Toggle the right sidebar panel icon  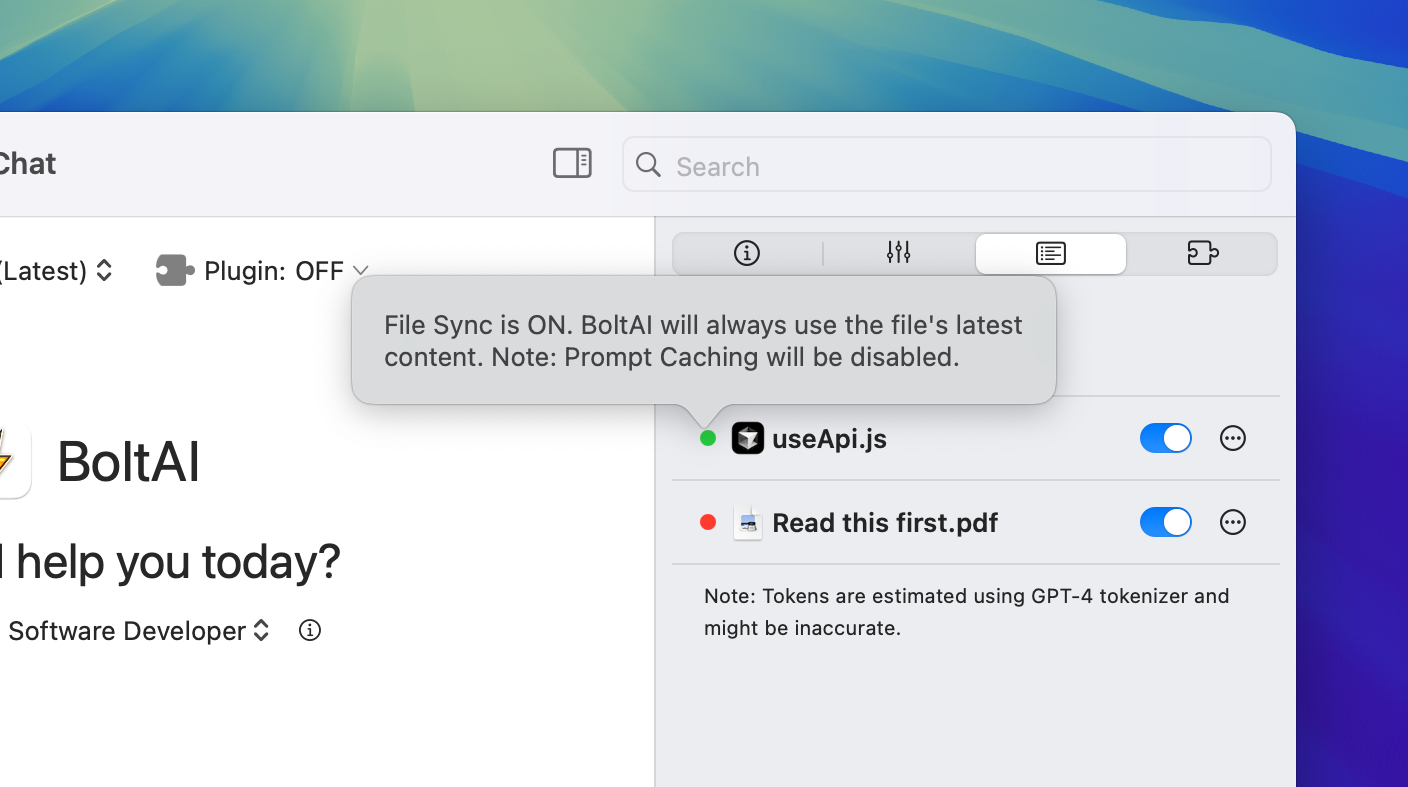572,164
